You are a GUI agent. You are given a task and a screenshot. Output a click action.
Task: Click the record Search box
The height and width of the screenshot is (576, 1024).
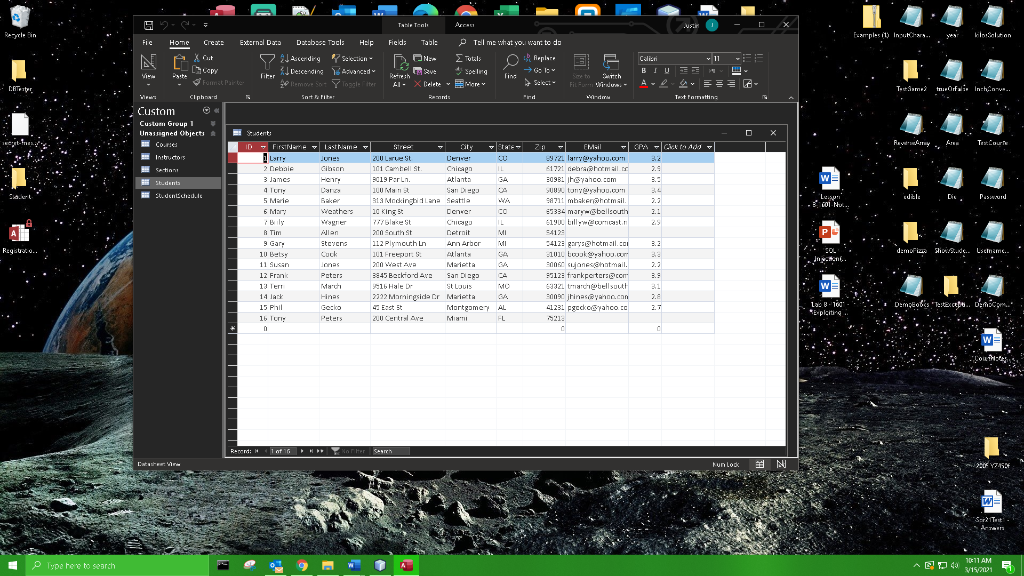tap(393, 451)
